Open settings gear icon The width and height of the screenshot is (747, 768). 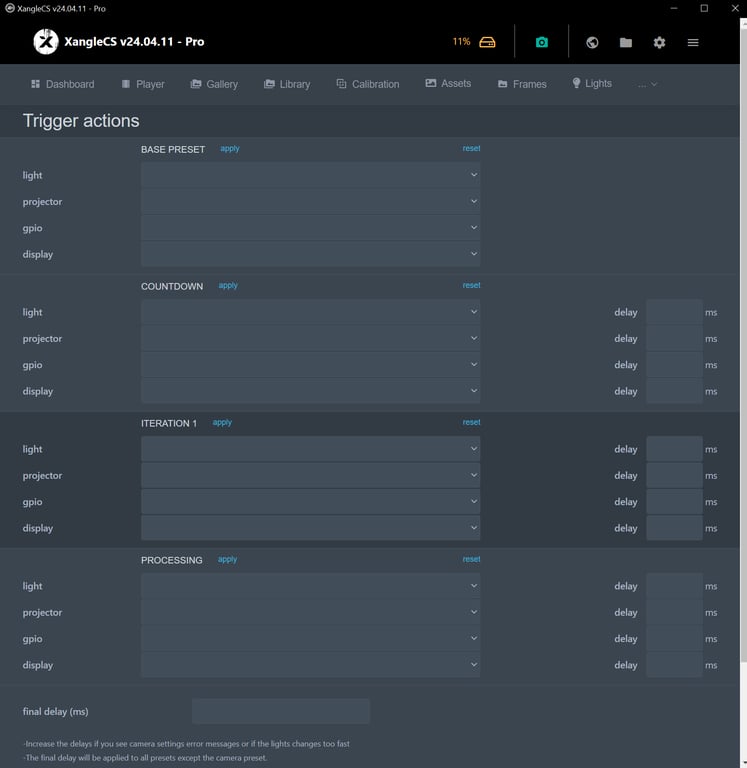tap(659, 42)
